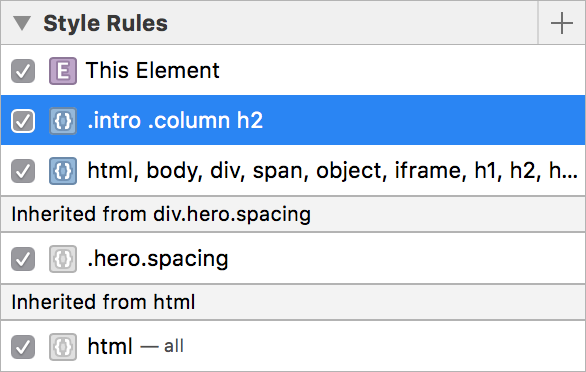The image size is (586, 372).
Task: Click the Inherited from div.hero.spacing header
Action: click(293, 214)
